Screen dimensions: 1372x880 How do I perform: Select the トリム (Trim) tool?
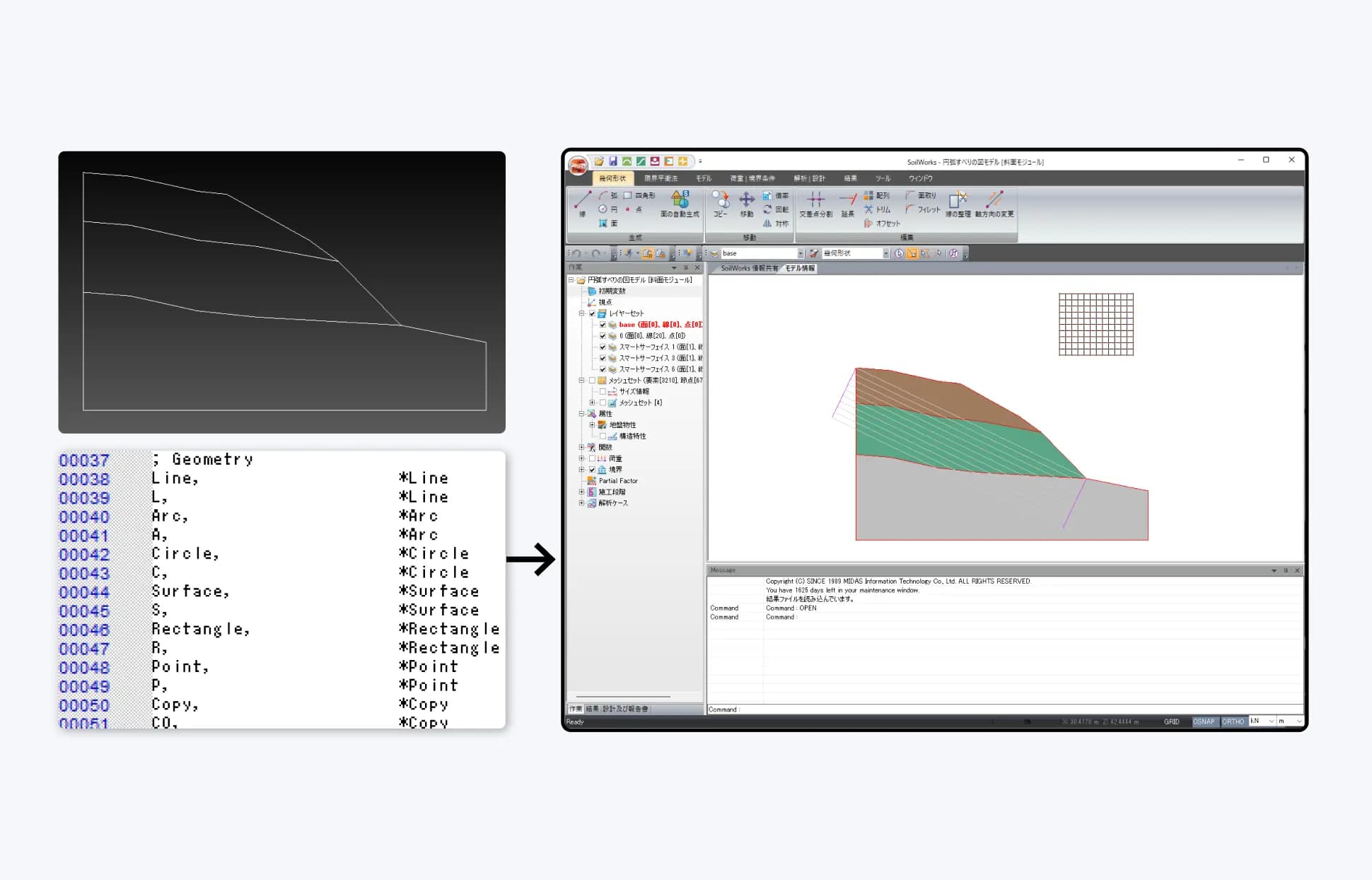(x=878, y=209)
